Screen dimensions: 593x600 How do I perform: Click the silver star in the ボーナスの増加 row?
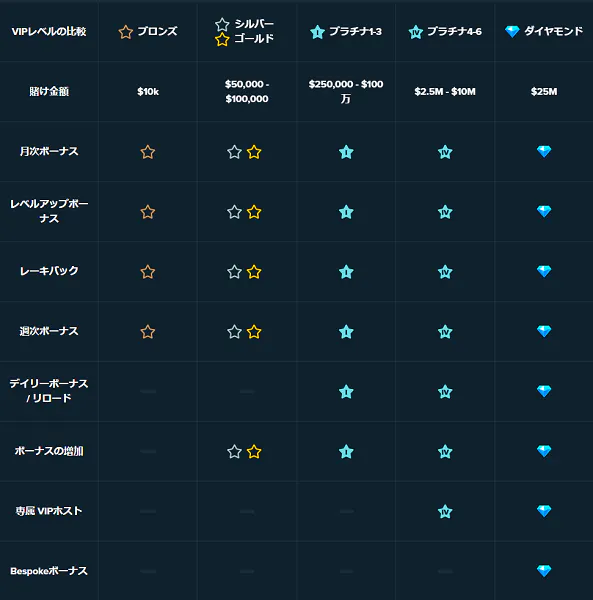click(234, 452)
